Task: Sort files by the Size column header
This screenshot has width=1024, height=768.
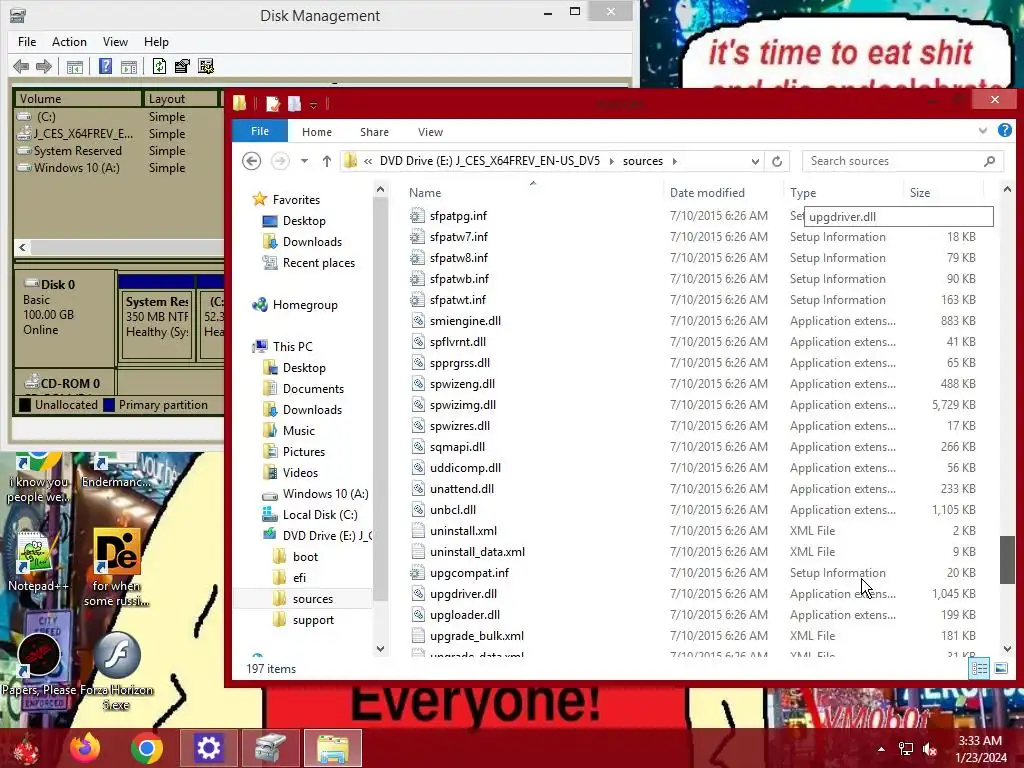Action: pyautogui.click(x=920, y=193)
